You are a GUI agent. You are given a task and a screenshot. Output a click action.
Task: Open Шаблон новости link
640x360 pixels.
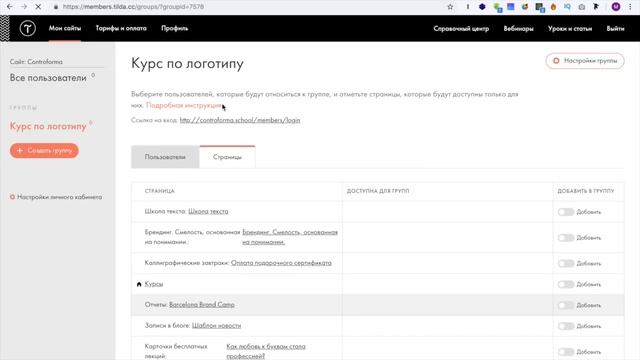[216, 325]
